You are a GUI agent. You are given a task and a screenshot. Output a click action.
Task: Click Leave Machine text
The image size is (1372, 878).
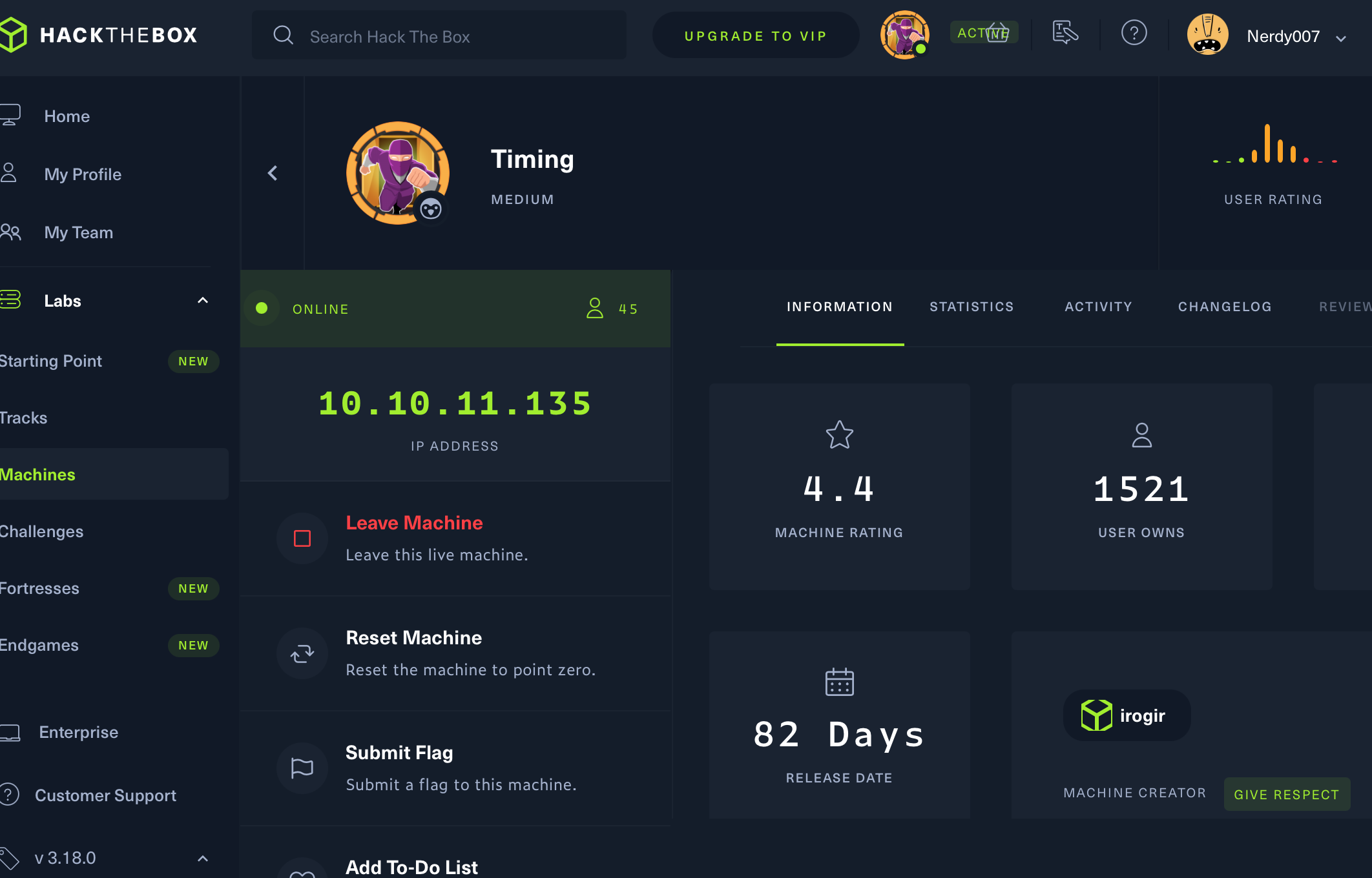pos(414,523)
